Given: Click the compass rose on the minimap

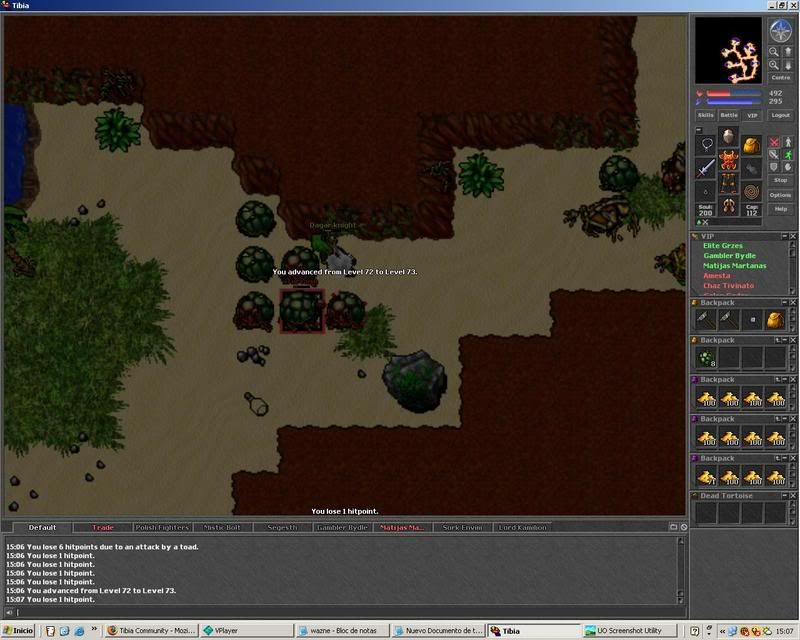Looking at the screenshot, I should [780, 31].
